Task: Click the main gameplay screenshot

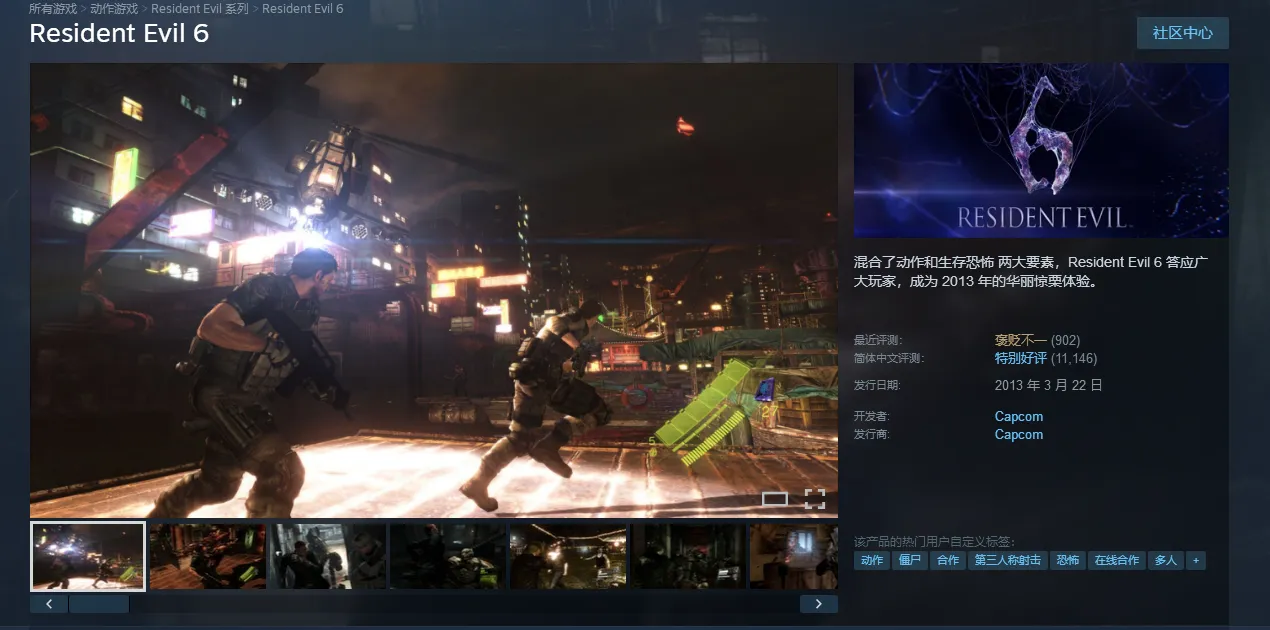Action: click(434, 290)
